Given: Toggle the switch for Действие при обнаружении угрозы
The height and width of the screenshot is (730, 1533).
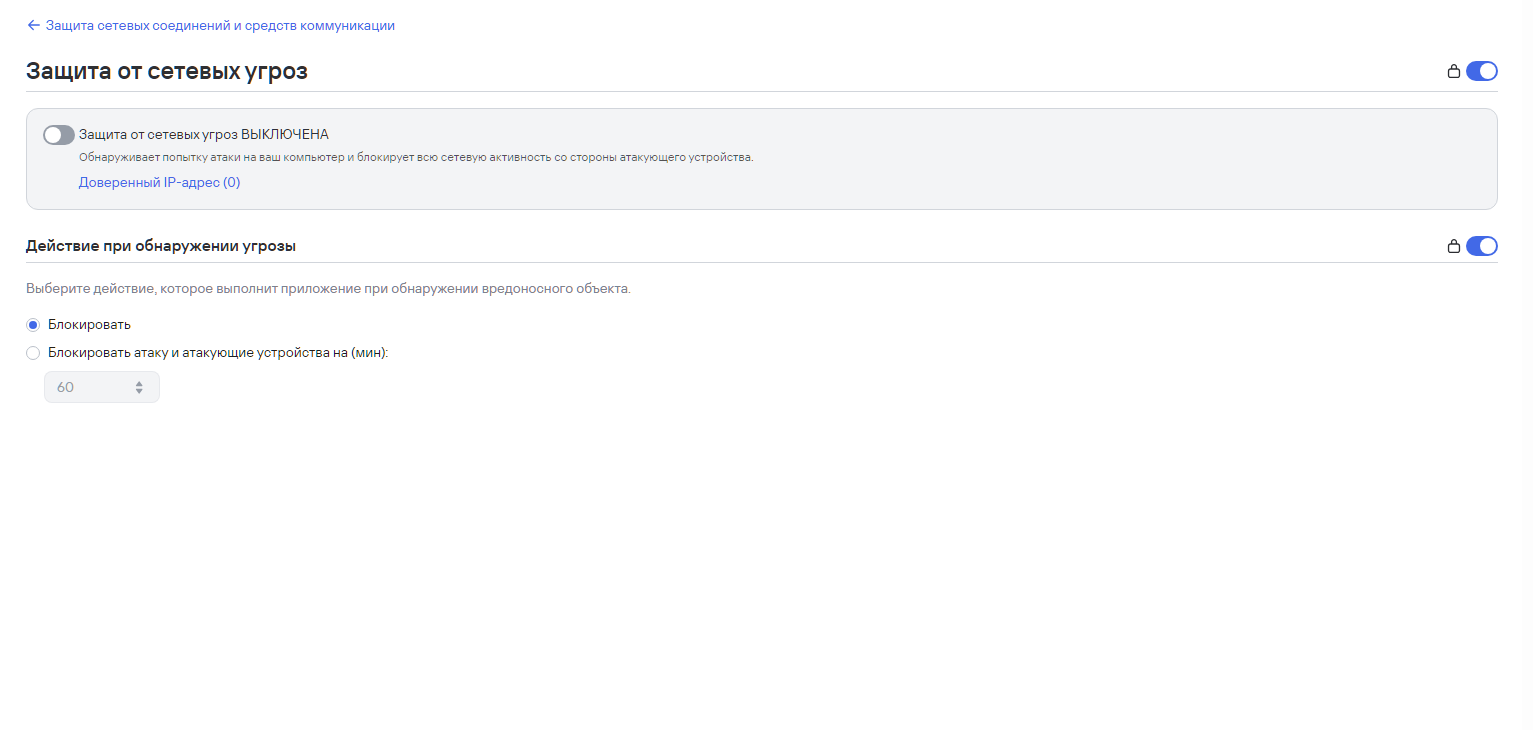Looking at the screenshot, I should point(1482,246).
